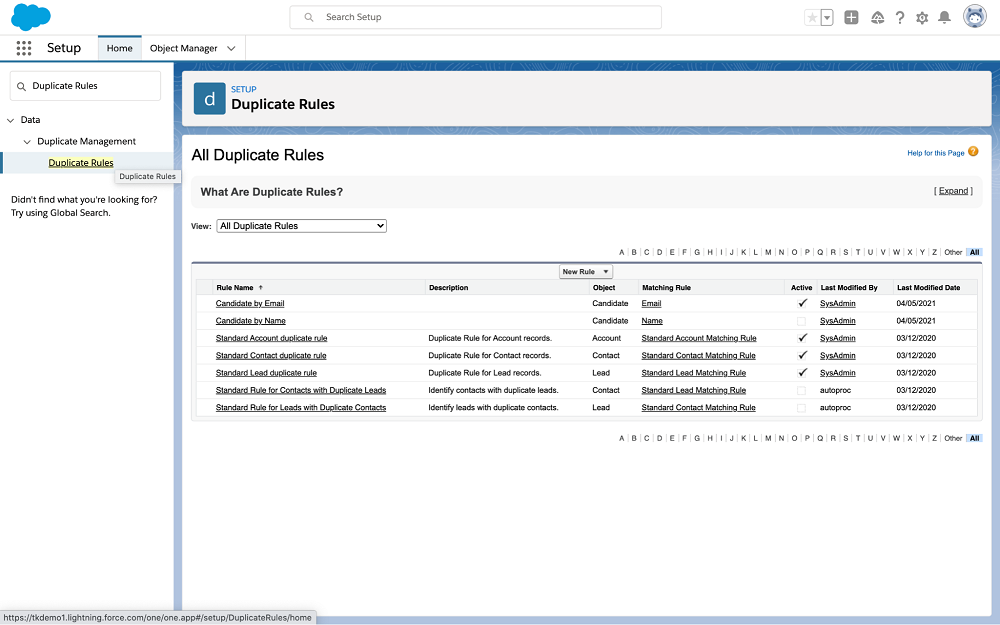1000x625 pixels.
Task: Open the user profile avatar
Action: (x=974, y=17)
